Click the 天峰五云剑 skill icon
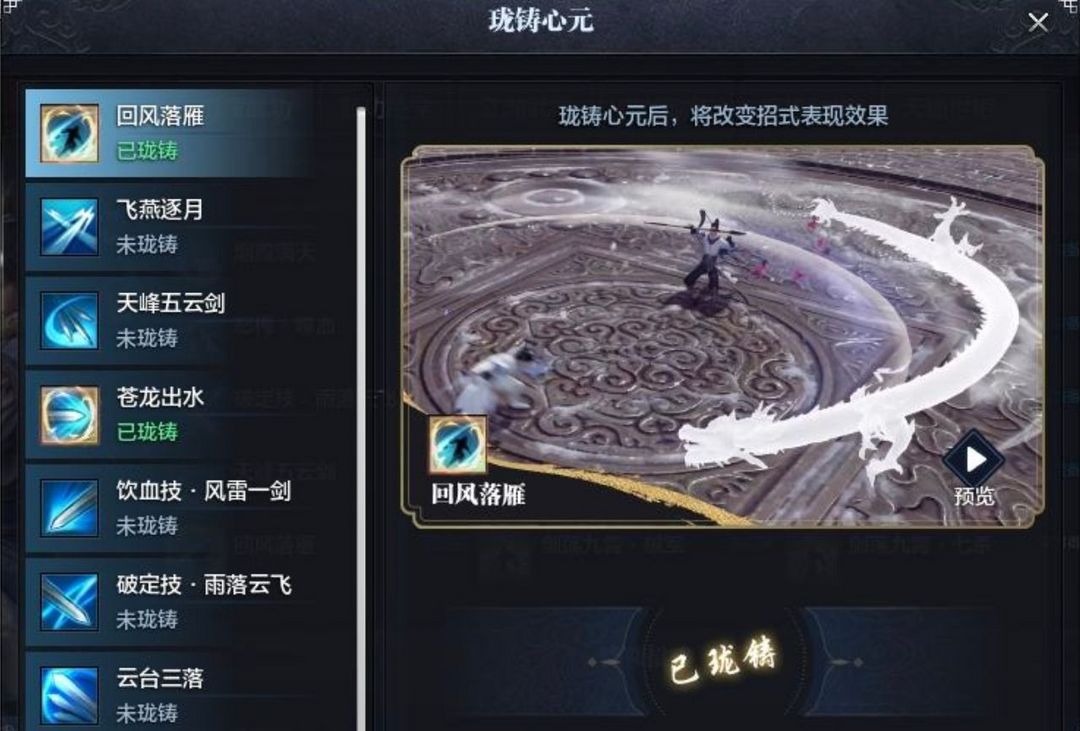This screenshot has height=731, width=1080. point(69,320)
